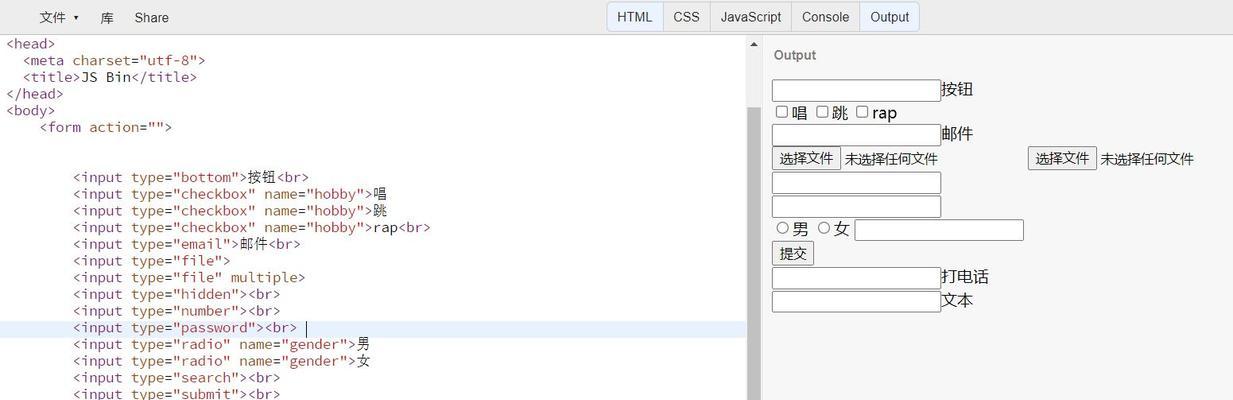1233x400 pixels.
Task: Focus the input field labeled 按钮
Action: (856, 90)
